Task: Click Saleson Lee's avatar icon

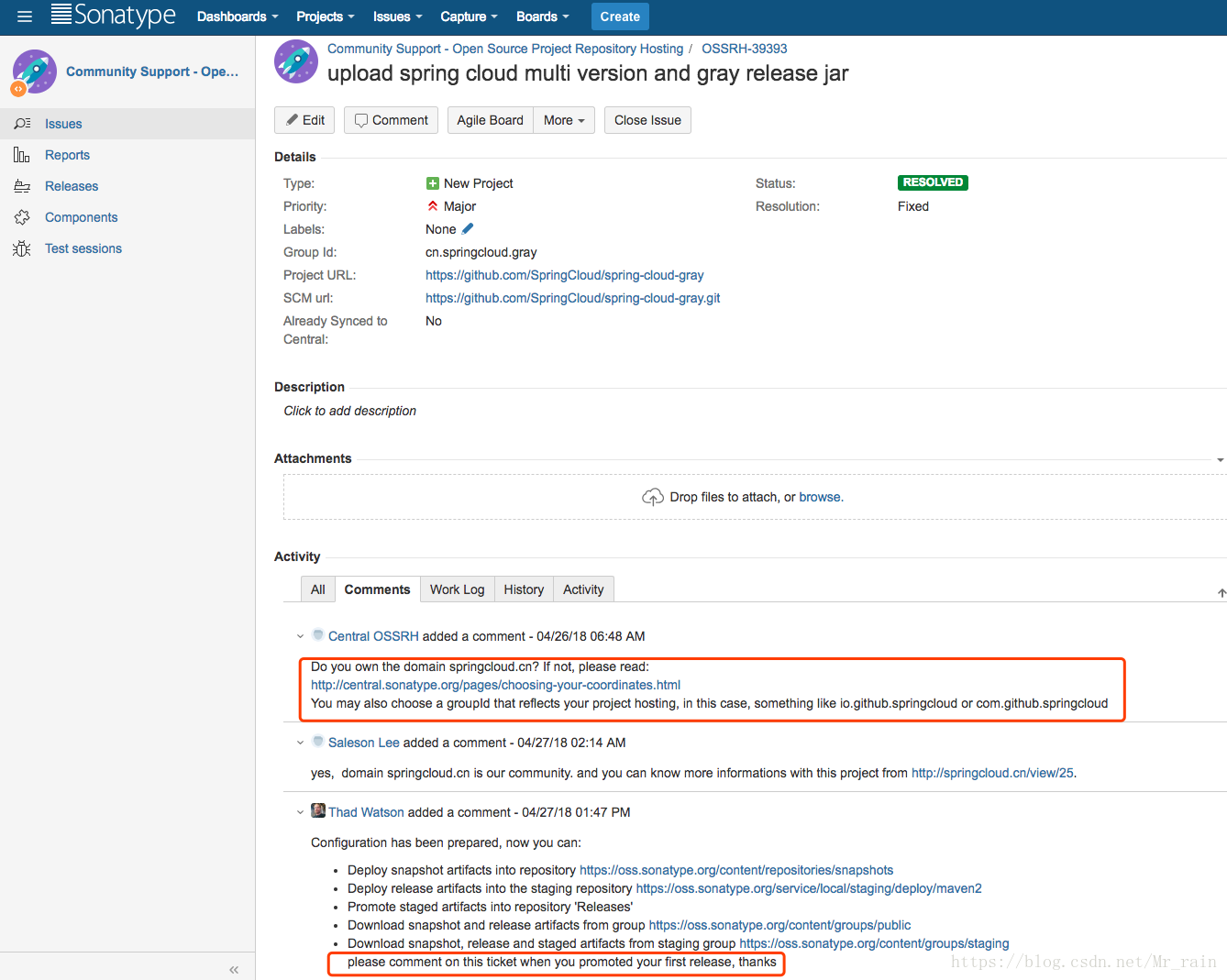Action: point(318,741)
